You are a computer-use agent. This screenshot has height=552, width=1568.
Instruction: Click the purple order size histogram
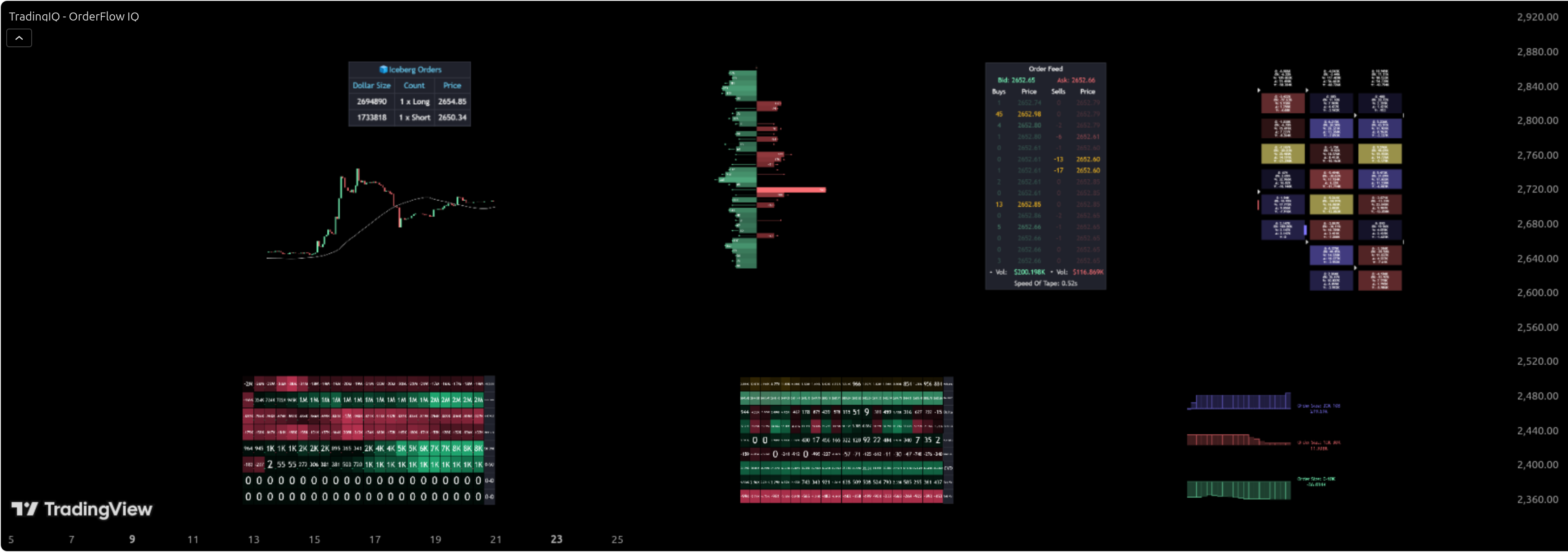[1239, 402]
